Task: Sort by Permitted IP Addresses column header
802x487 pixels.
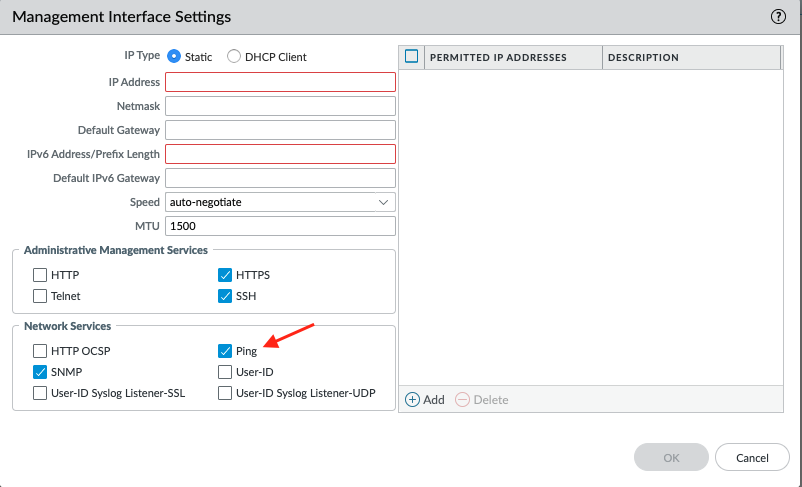Action: point(498,57)
